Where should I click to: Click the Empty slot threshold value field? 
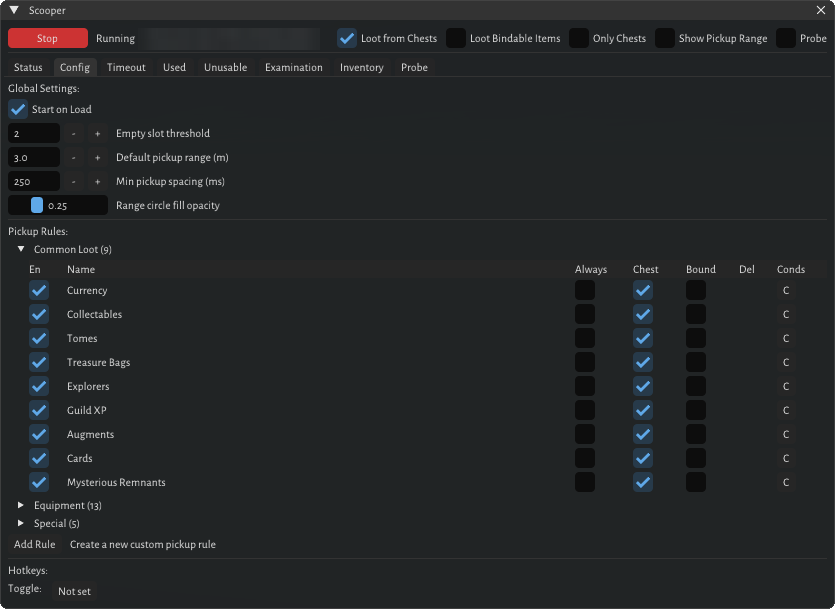pos(34,133)
